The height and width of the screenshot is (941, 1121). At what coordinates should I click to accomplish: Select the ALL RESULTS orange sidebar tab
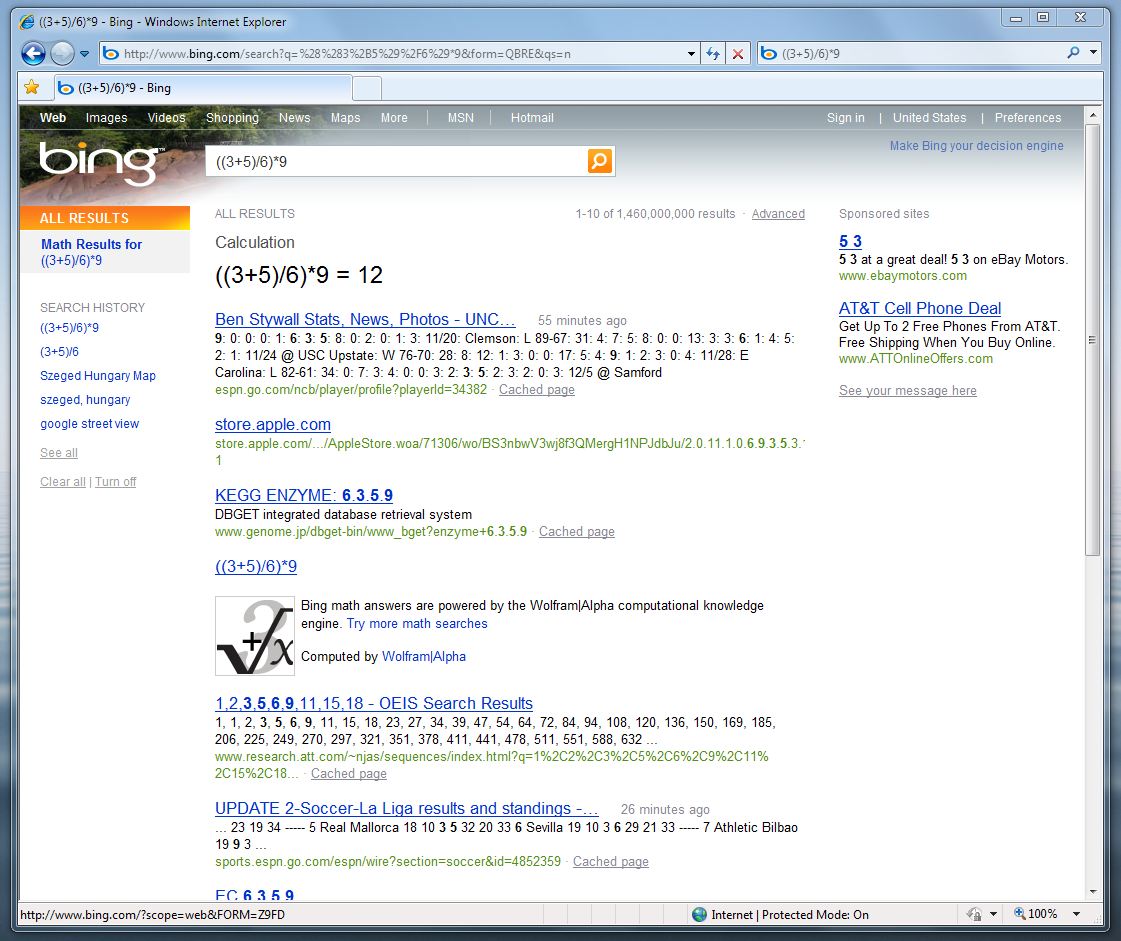(105, 218)
